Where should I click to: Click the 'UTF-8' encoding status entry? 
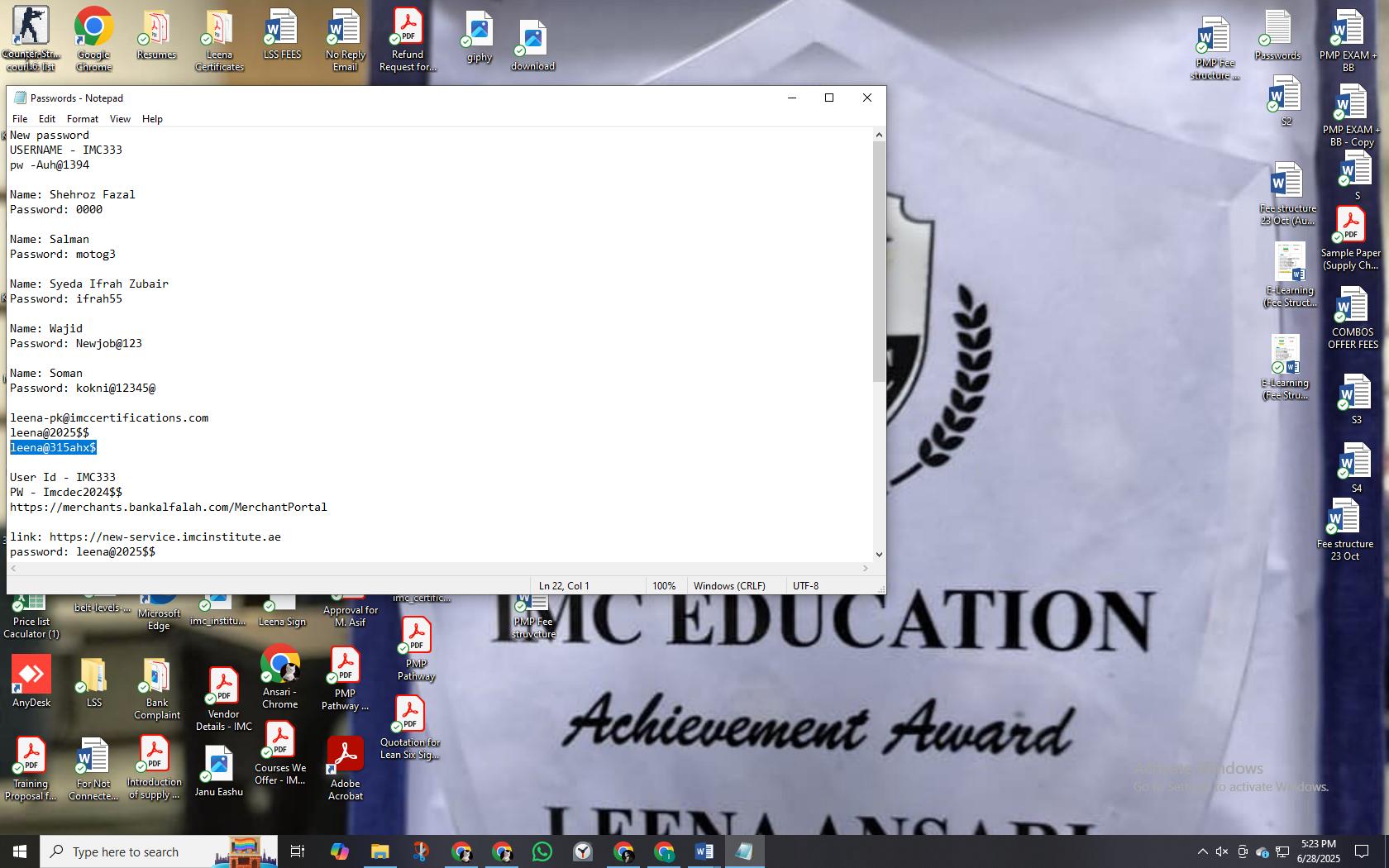806,586
